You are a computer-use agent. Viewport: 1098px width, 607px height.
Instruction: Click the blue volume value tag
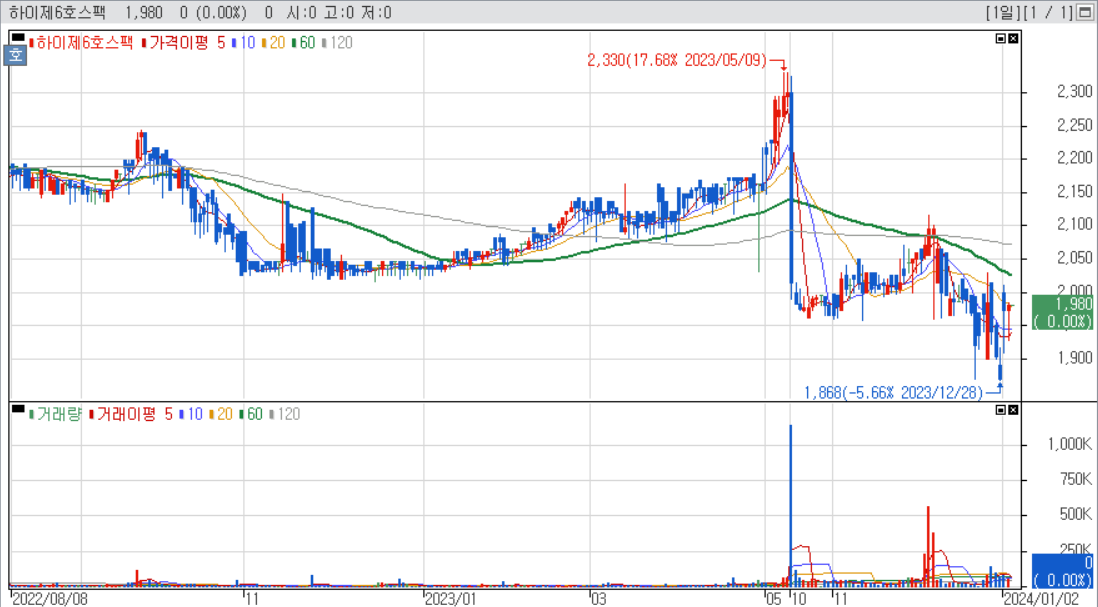1062,571
